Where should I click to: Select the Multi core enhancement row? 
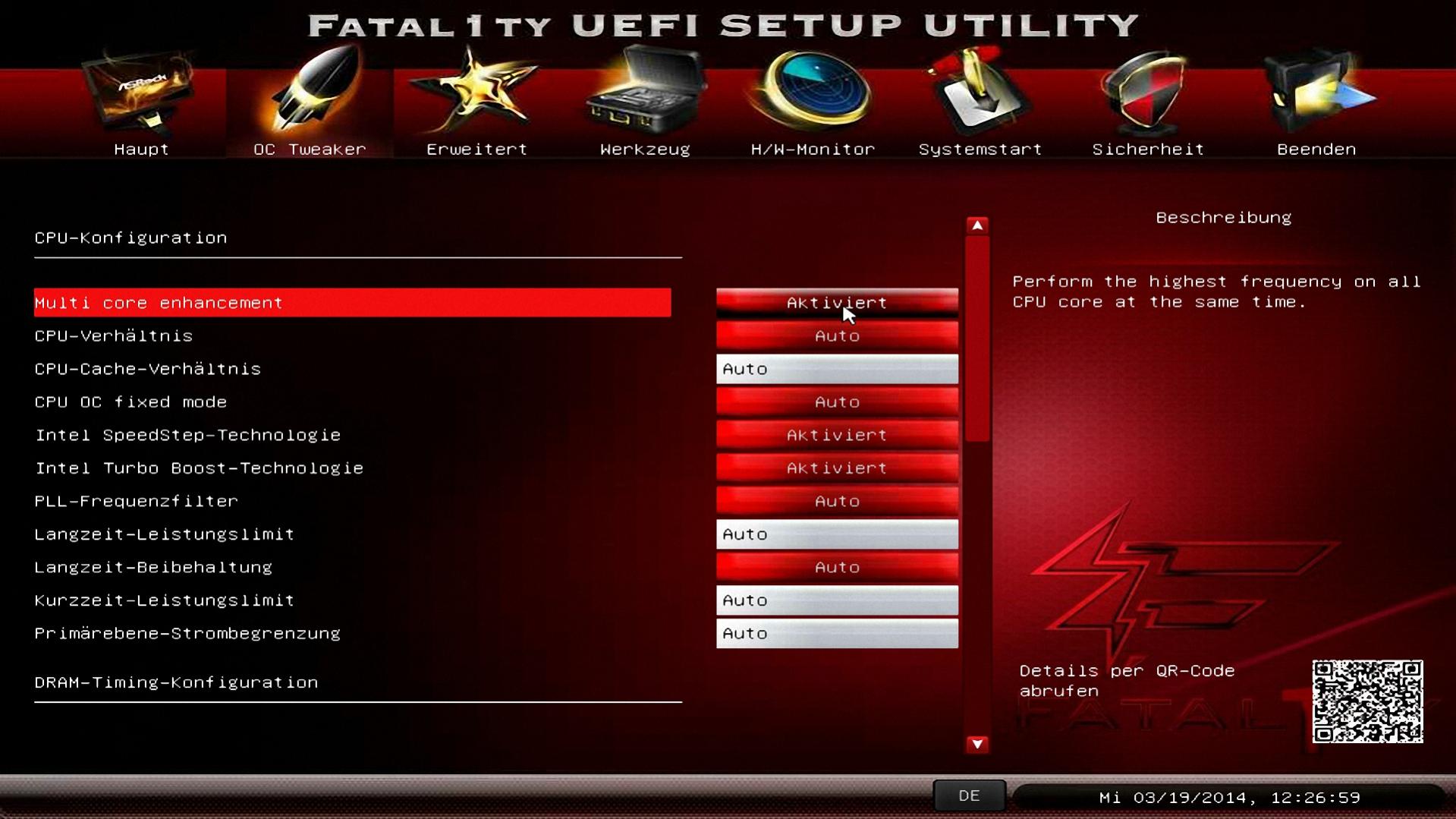pos(353,302)
